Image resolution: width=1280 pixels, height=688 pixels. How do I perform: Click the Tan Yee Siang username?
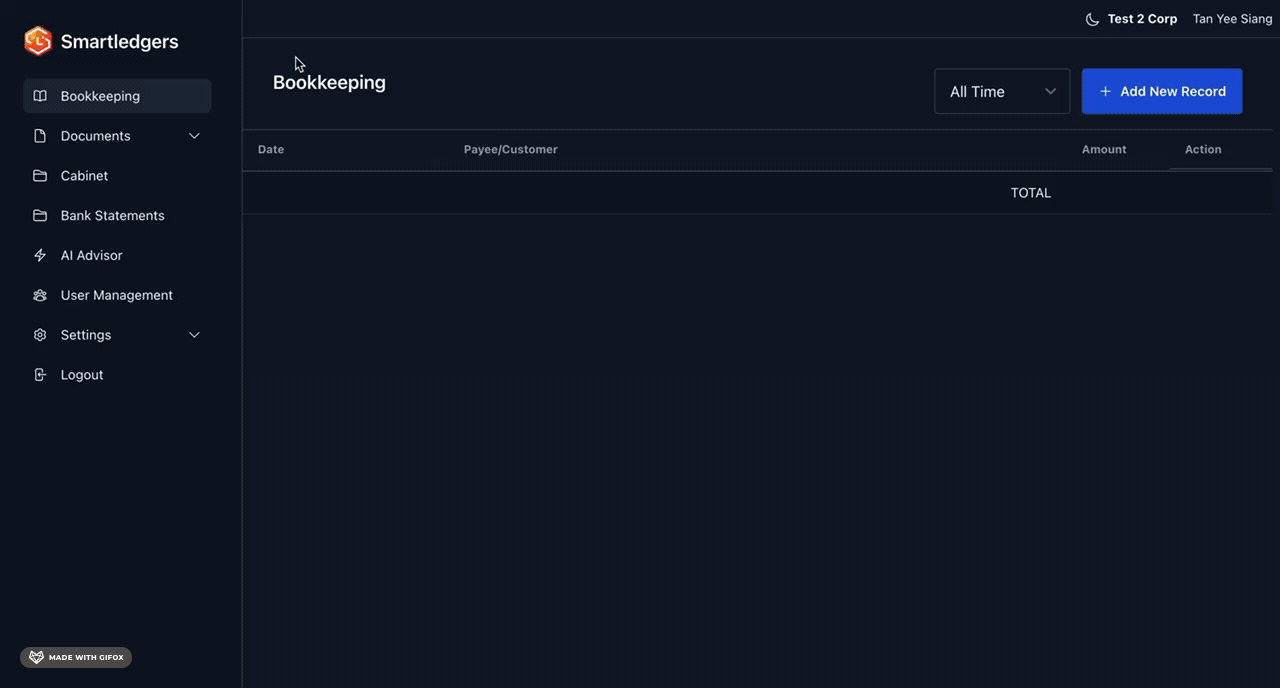(x=1232, y=19)
